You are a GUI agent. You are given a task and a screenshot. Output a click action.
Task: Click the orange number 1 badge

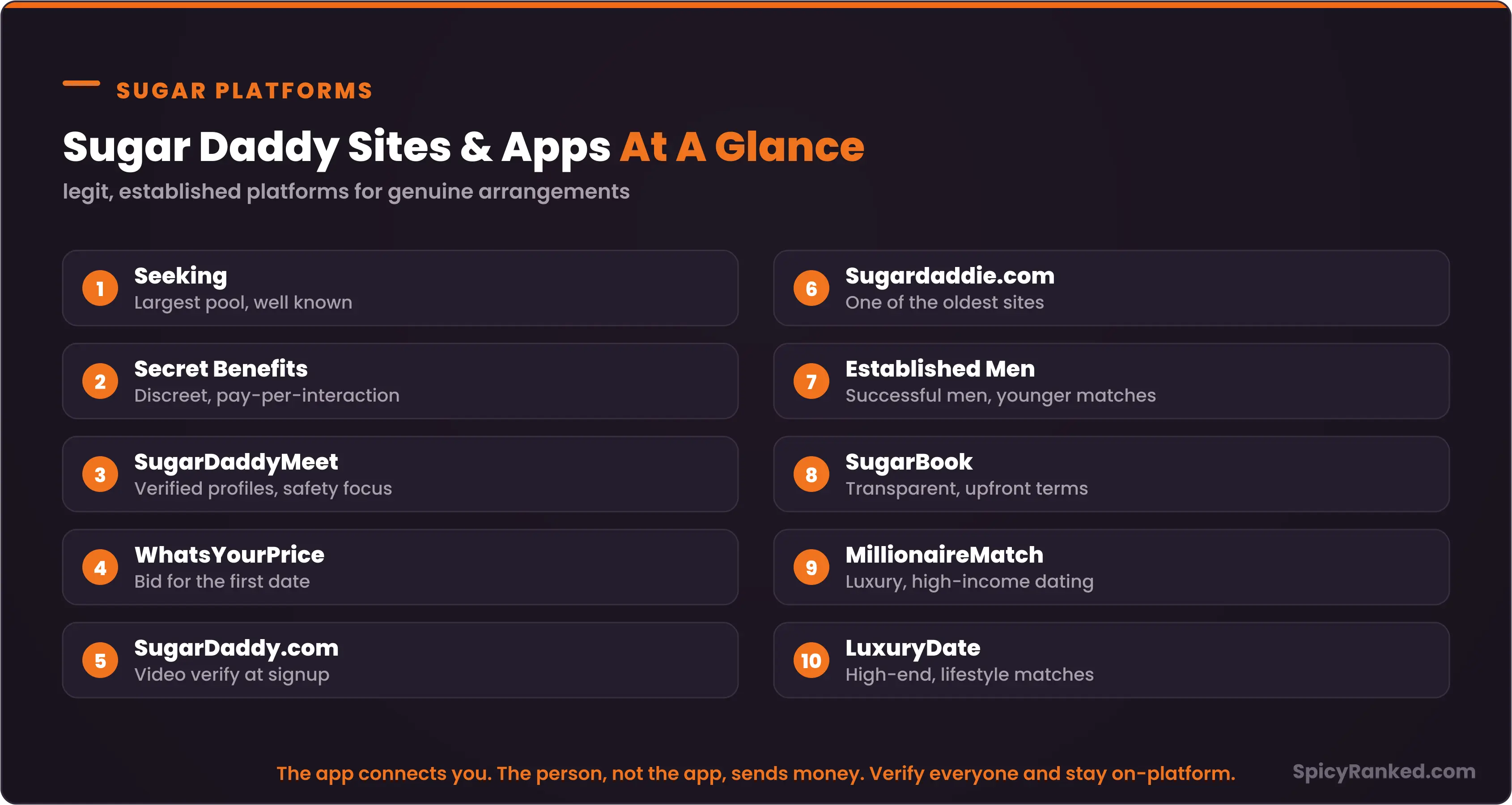click(100, 288)
